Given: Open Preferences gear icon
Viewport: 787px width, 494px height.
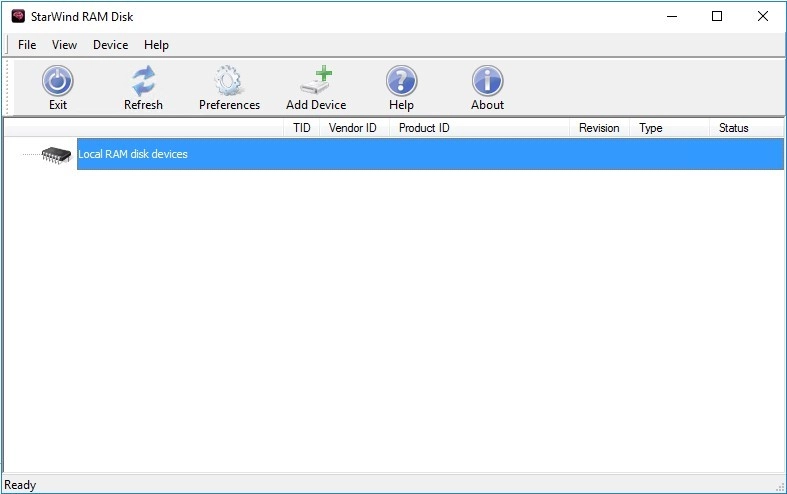Looking at the screenshot, I should pyautogui.click(x=229, y=80).
